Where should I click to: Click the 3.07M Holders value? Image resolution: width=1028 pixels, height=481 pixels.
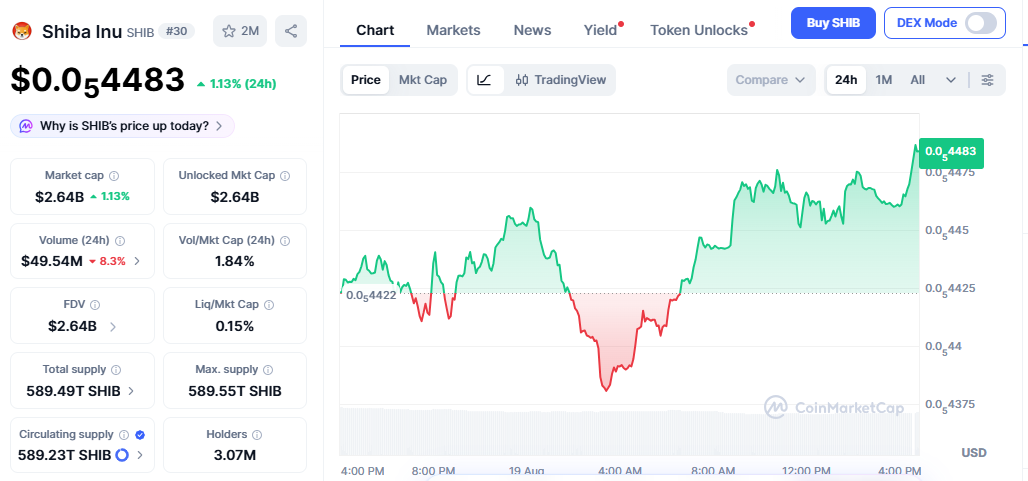click(235, 455)
